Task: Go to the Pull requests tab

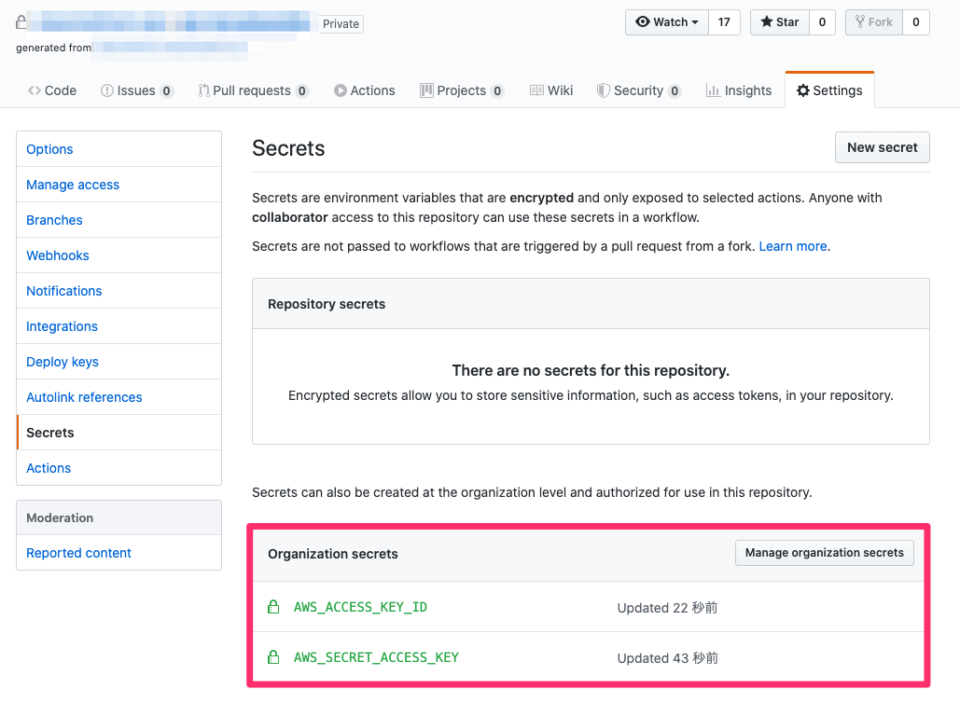Action: tap(253, 91)
